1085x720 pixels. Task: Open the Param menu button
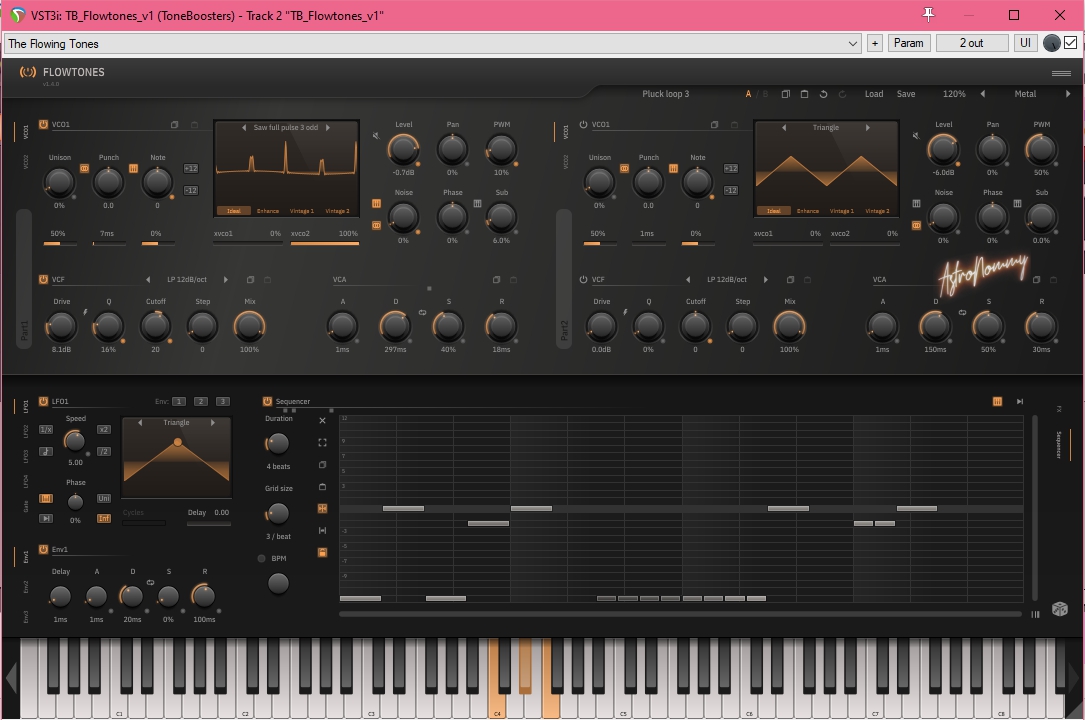coord(909,43)
